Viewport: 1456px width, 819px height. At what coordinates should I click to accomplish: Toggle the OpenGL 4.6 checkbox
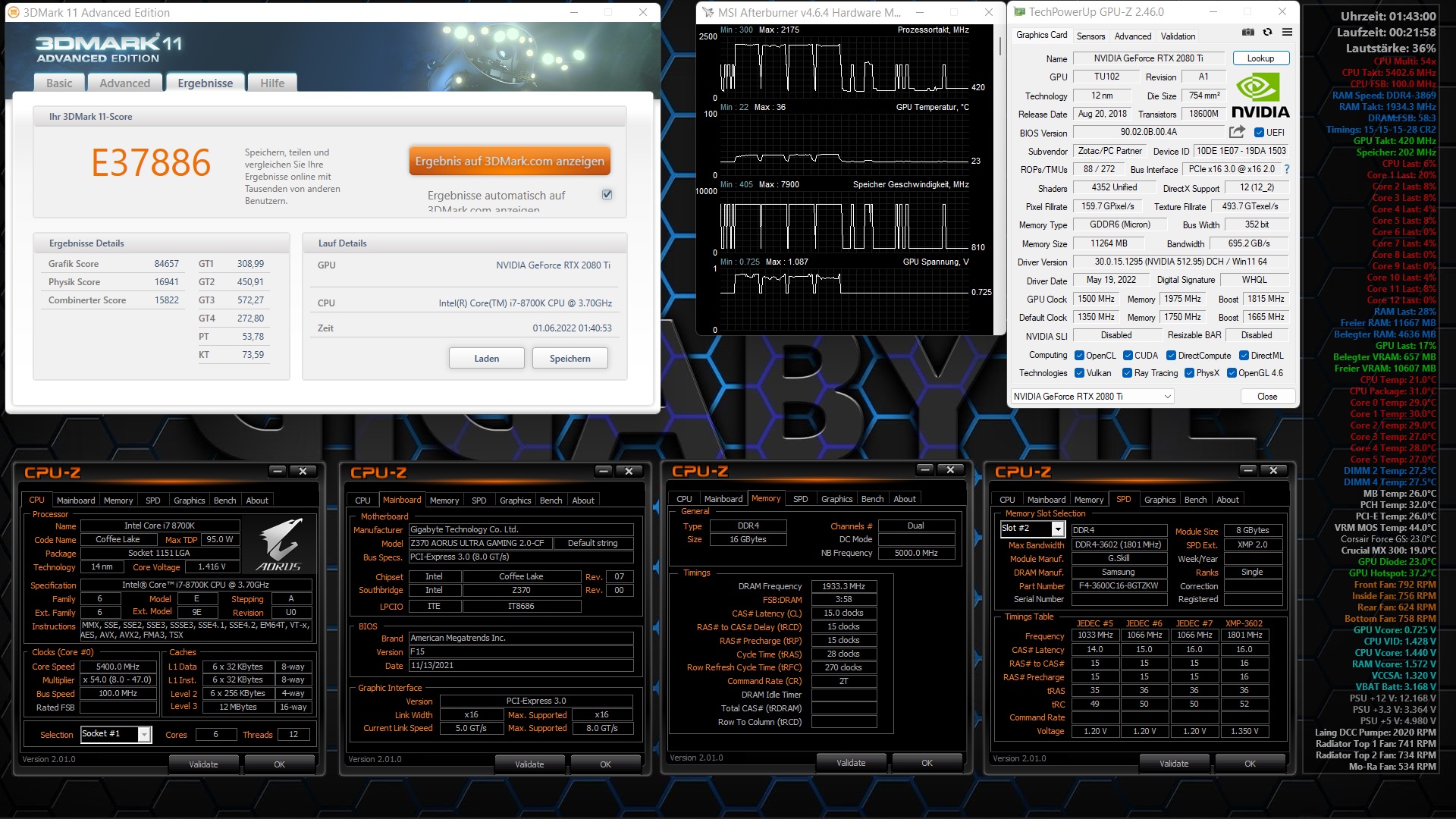coord(1232,373)
